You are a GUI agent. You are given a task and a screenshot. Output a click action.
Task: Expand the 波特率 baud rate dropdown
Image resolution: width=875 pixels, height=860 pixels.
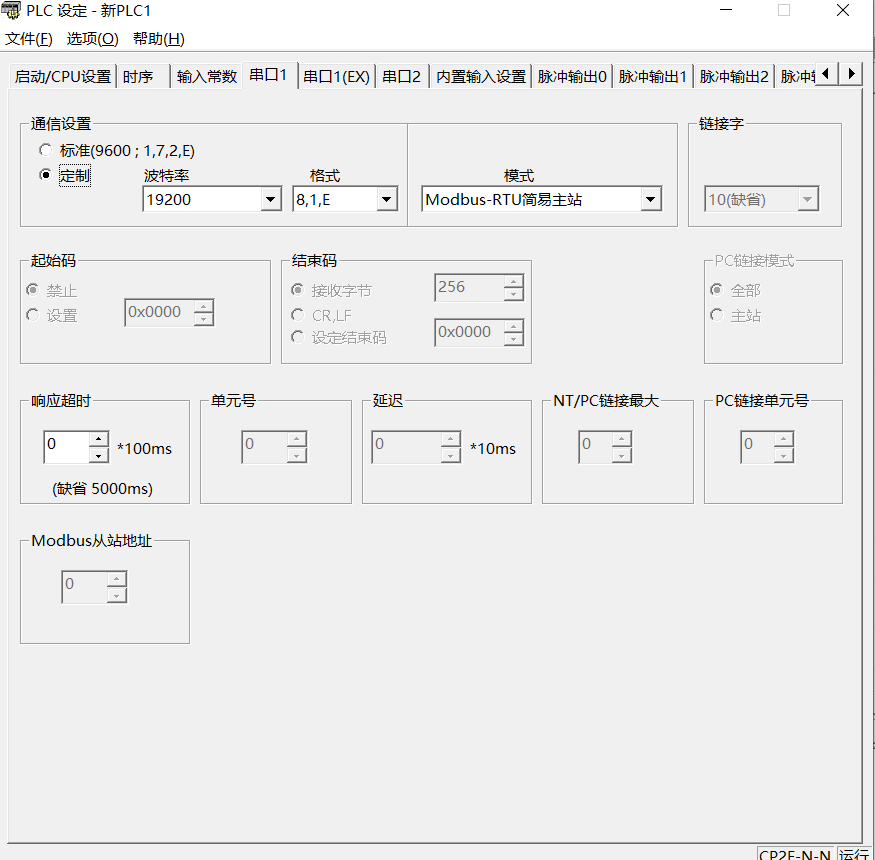point(270,200)
